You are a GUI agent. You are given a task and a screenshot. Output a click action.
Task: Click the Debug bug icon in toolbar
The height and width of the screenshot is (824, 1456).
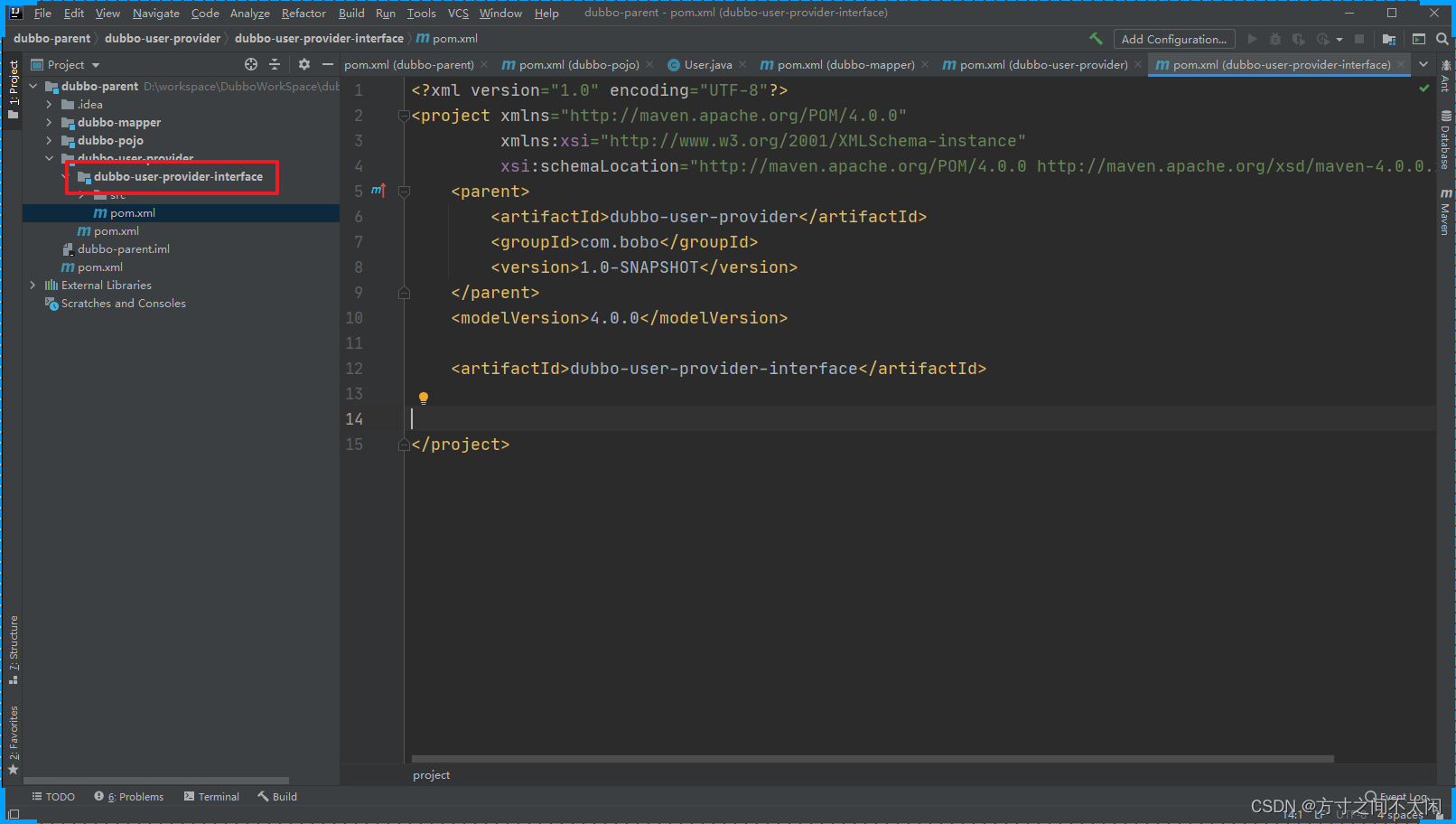1274,39
